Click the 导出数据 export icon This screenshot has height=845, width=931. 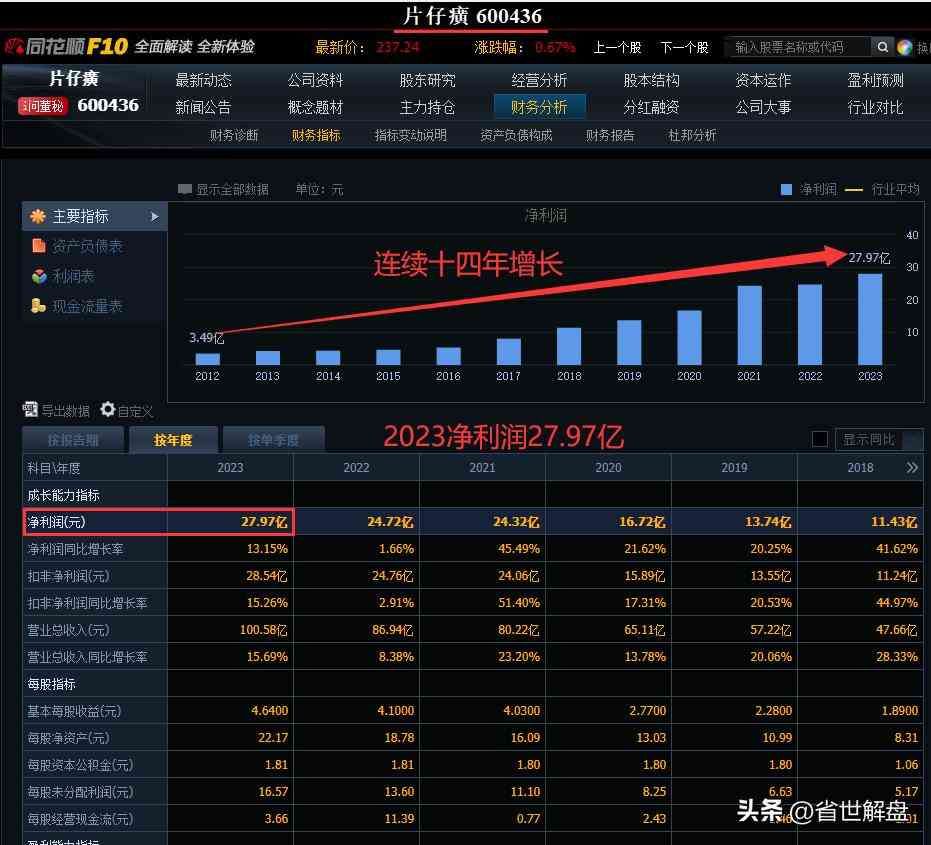pyautogui.click(x=30, y=410)
